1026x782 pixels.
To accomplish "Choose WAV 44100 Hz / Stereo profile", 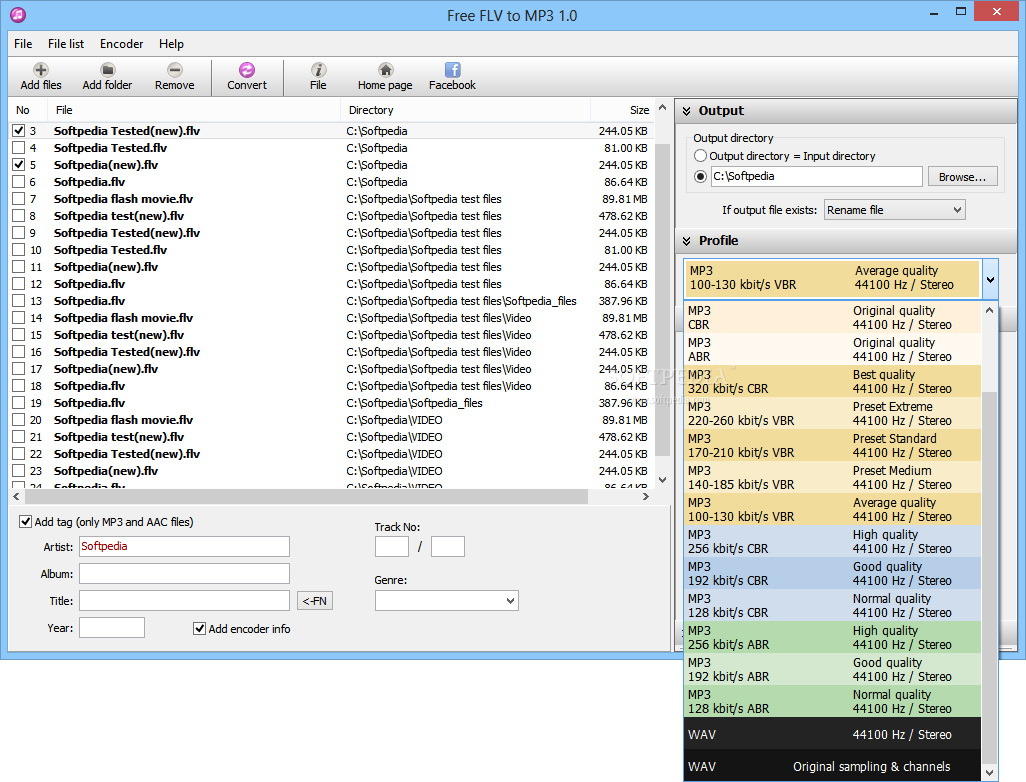I will point(832,734).
